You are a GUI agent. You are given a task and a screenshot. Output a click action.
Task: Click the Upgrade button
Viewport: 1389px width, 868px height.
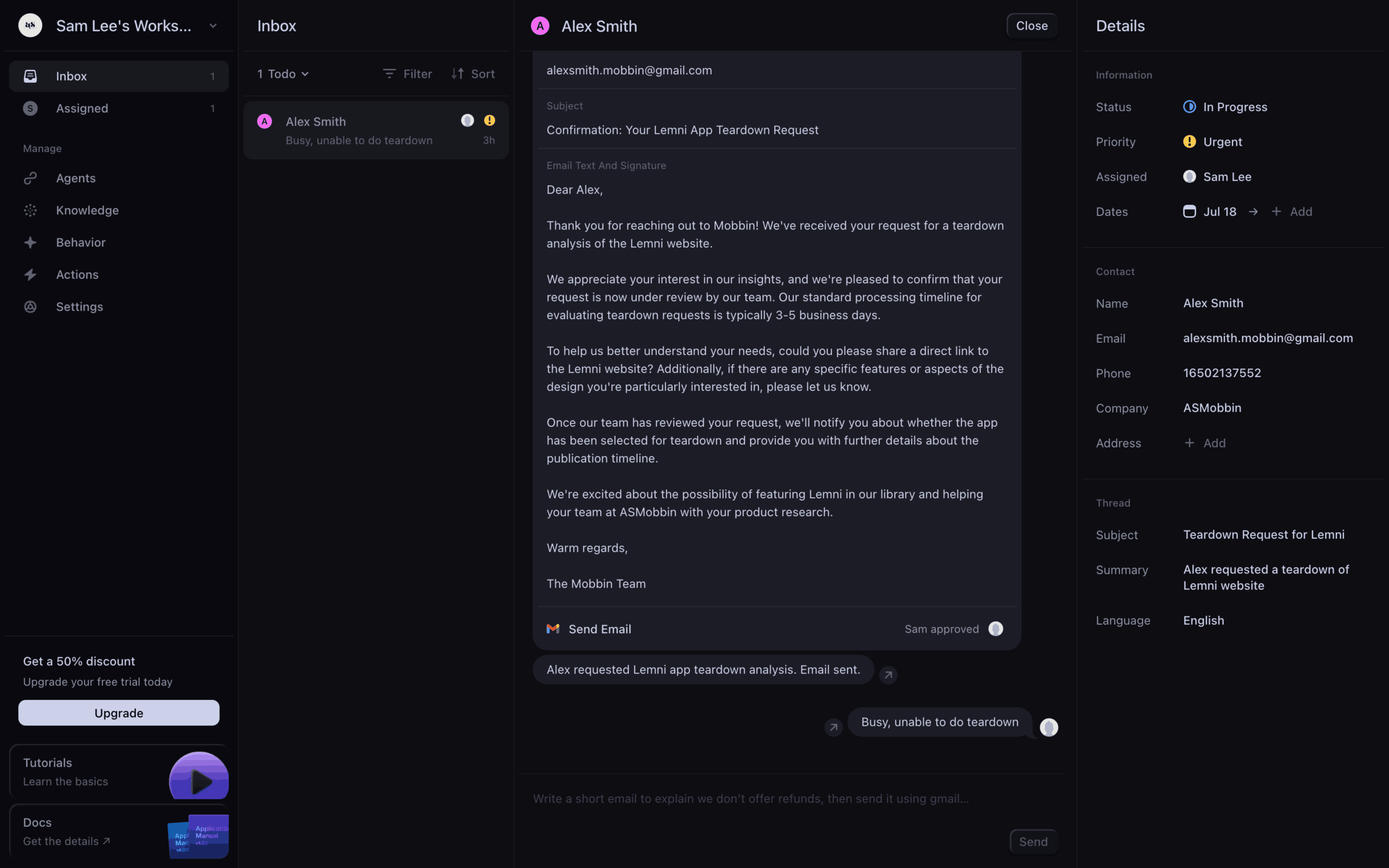pos(119,712)
